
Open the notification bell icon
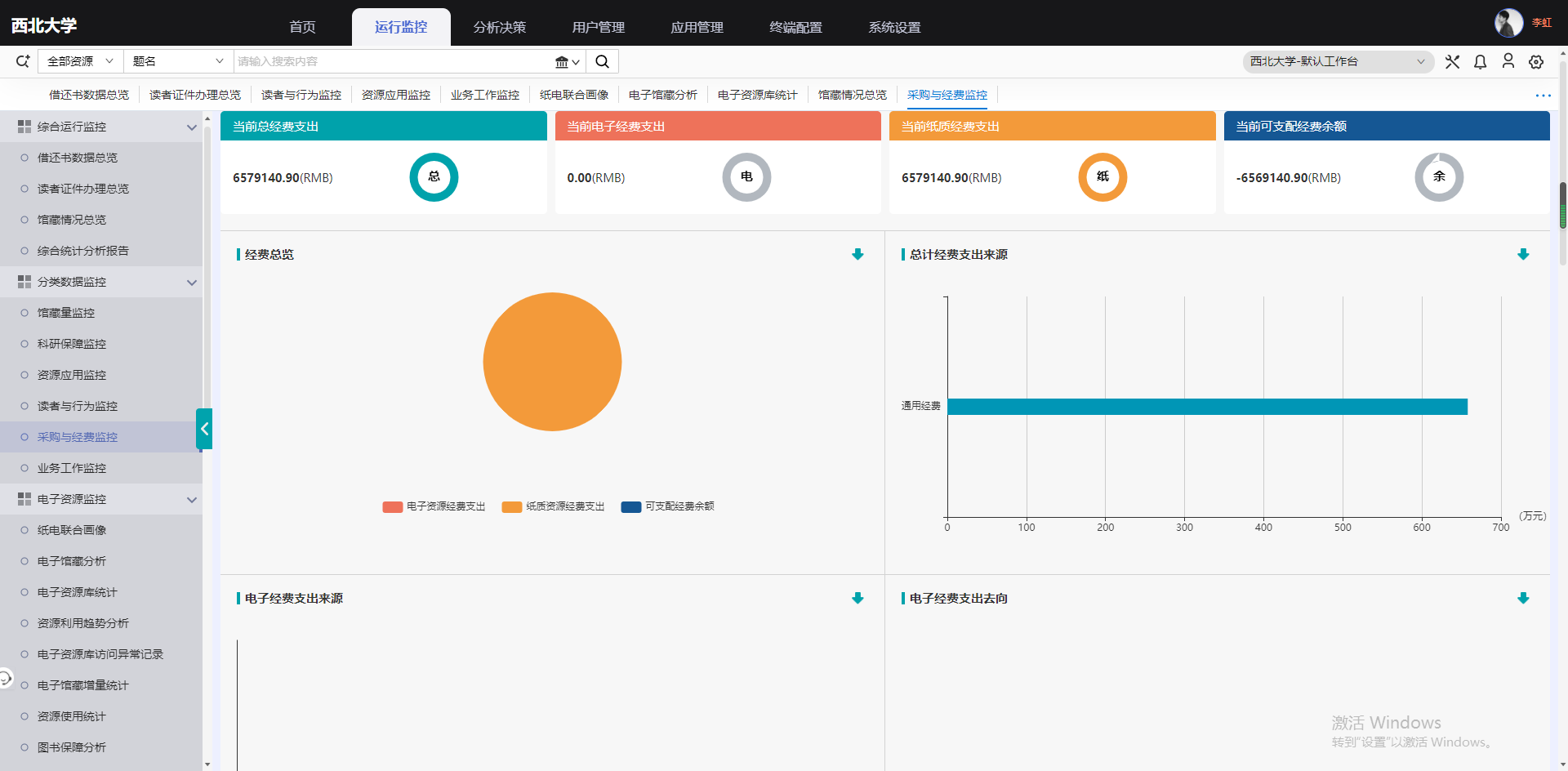1480,62
